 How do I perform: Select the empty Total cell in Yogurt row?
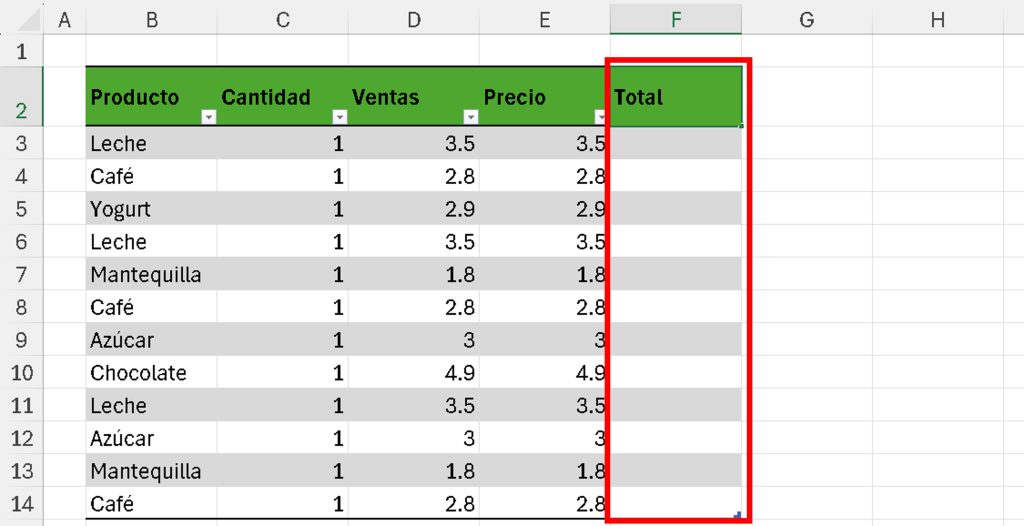[675, 209]
